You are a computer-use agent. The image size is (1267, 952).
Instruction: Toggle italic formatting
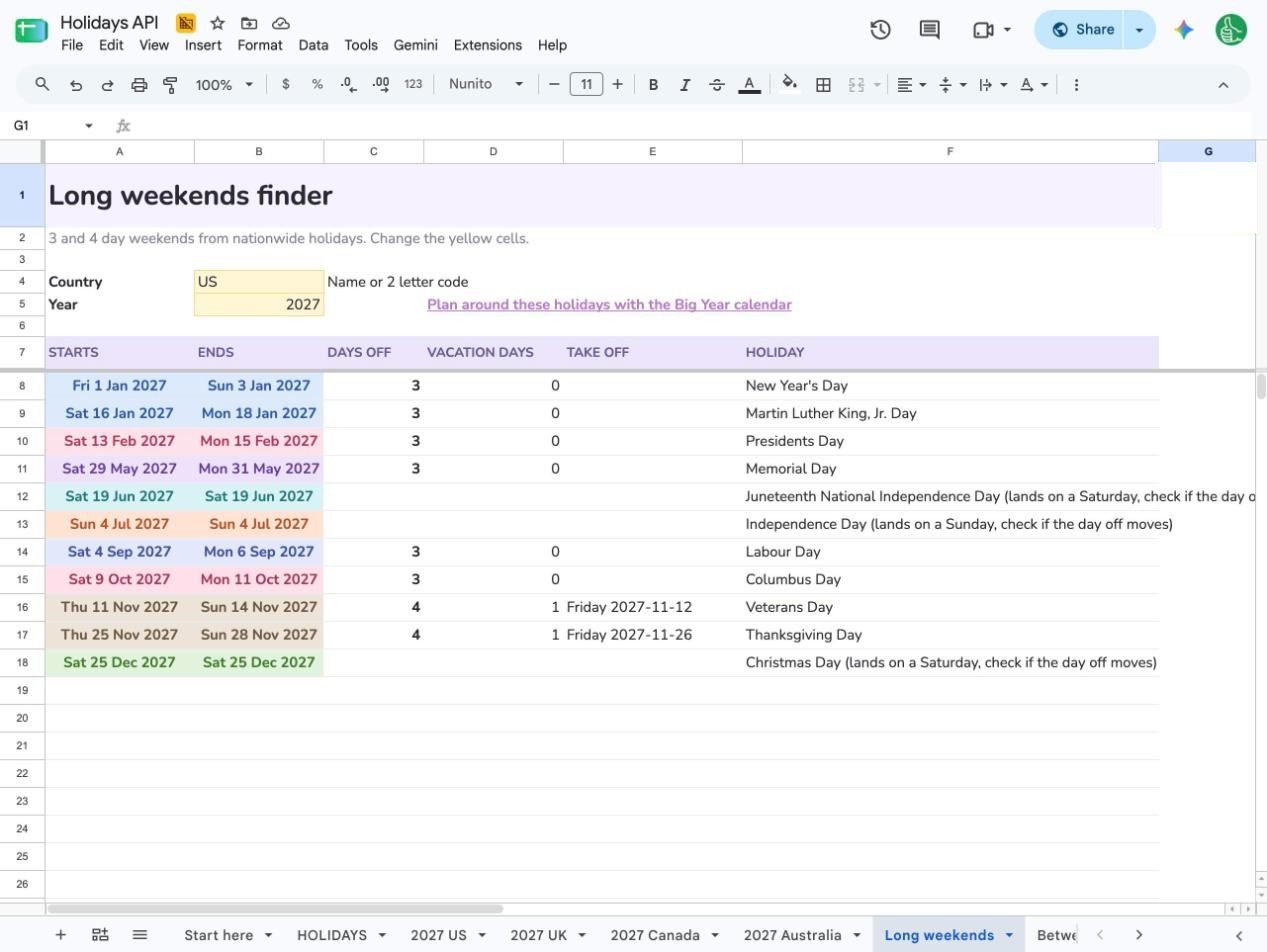pyautogui.click(x=685, y=85)
